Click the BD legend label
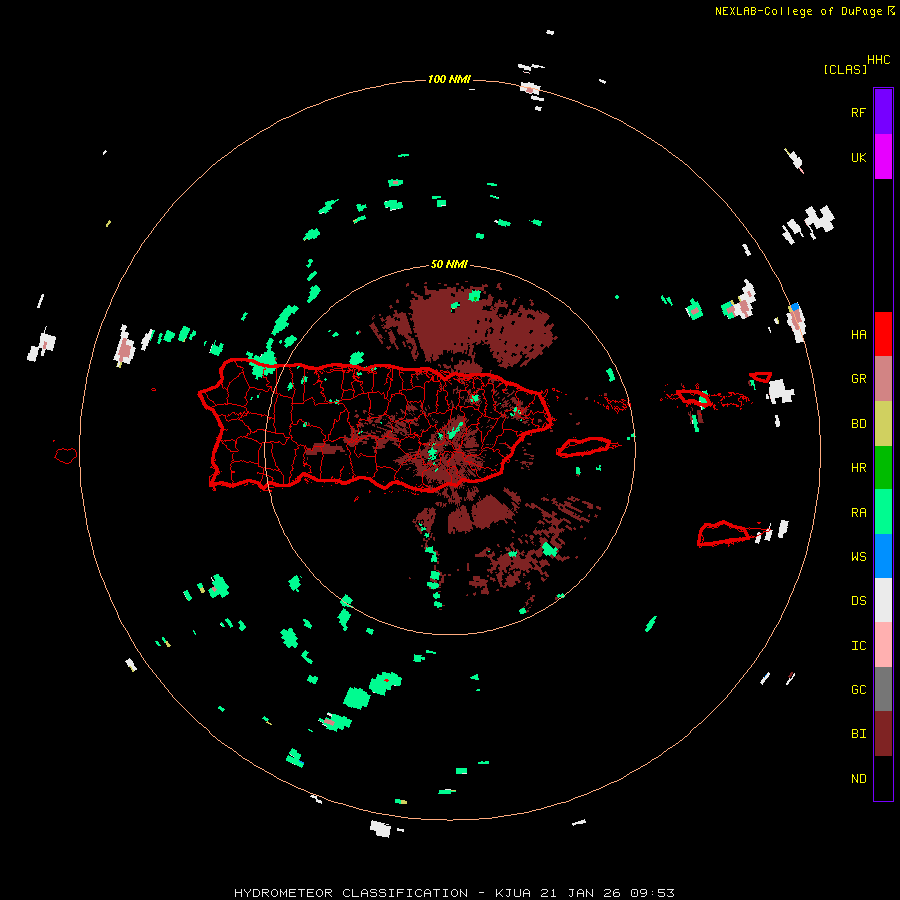900x900 pixels. pos(858,424)
